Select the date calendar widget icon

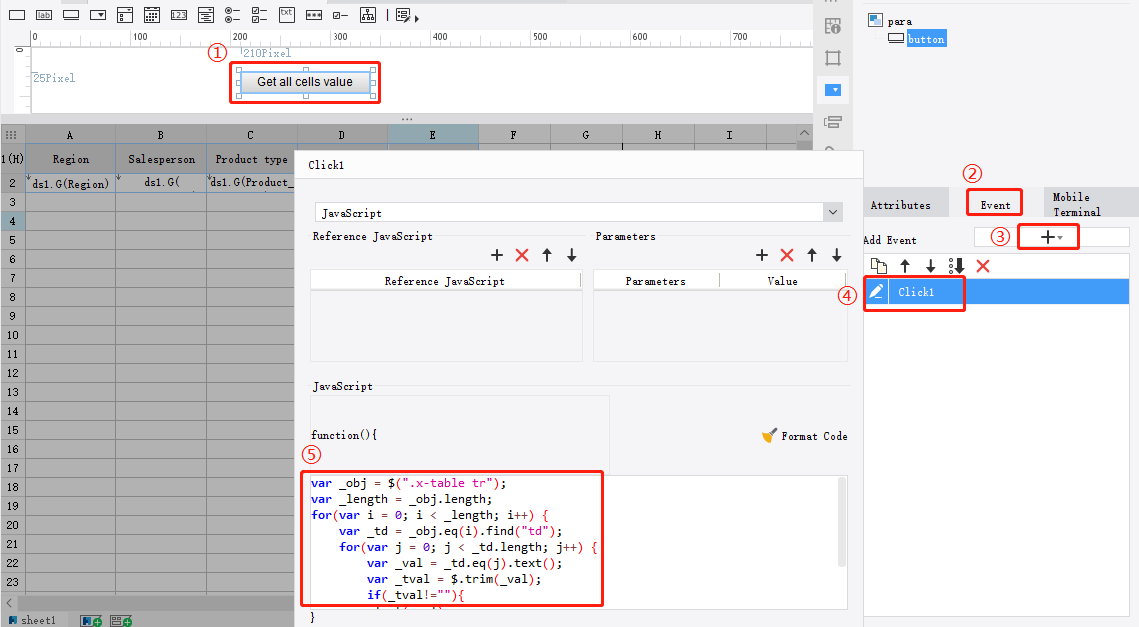152,15
